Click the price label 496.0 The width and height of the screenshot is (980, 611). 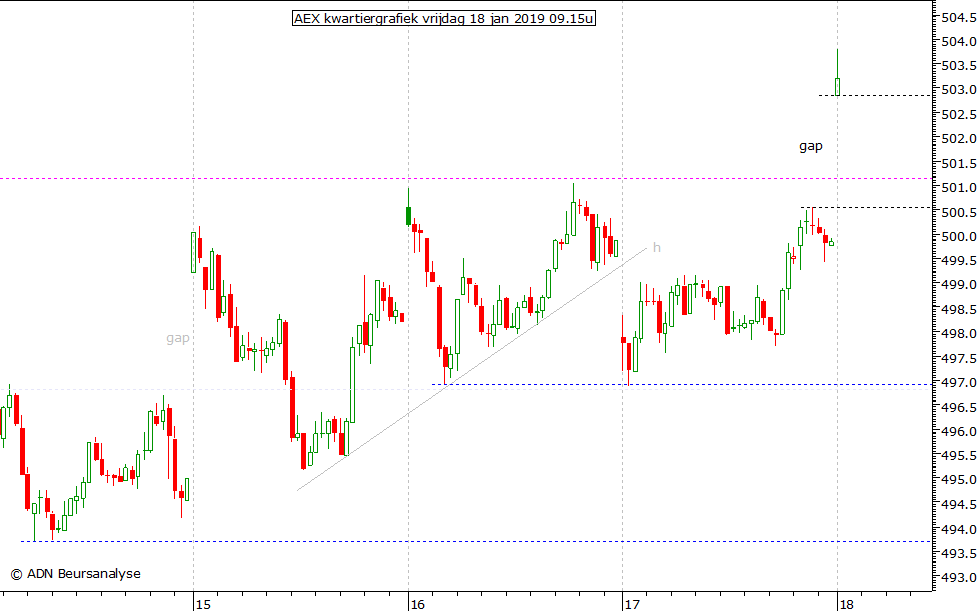[959, 431]
